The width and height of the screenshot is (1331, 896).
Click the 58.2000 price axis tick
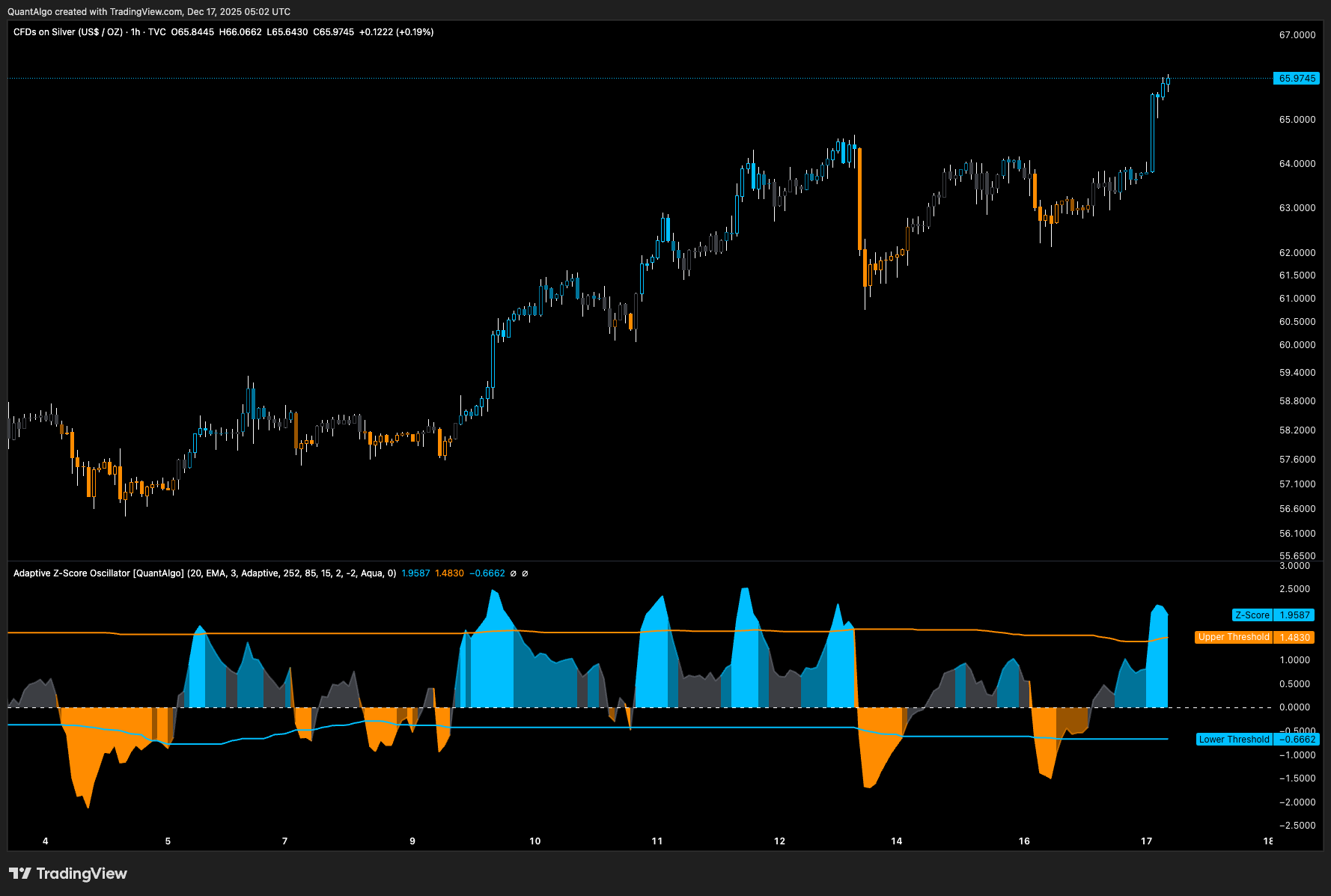point(1297,430)
